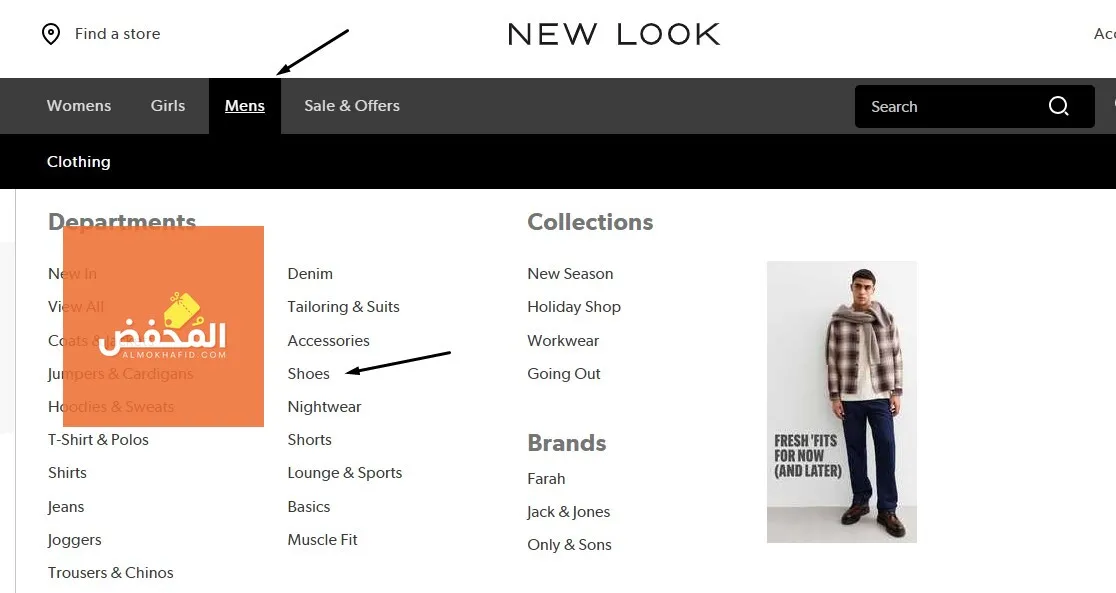Viewport: 1116px width, 593px height.
Task: Open the Trousers & Chinos link
Action: [x=110, y=572]
